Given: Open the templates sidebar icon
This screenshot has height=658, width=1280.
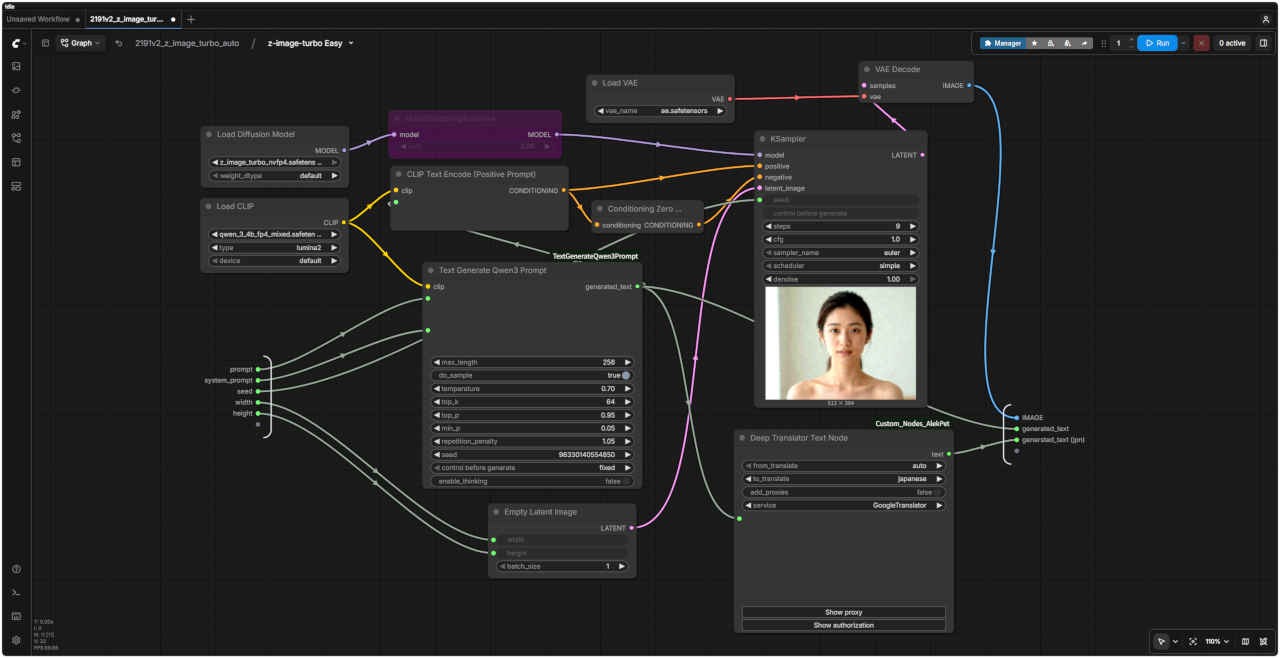Looking at the screenshot, I should point(16,162).
